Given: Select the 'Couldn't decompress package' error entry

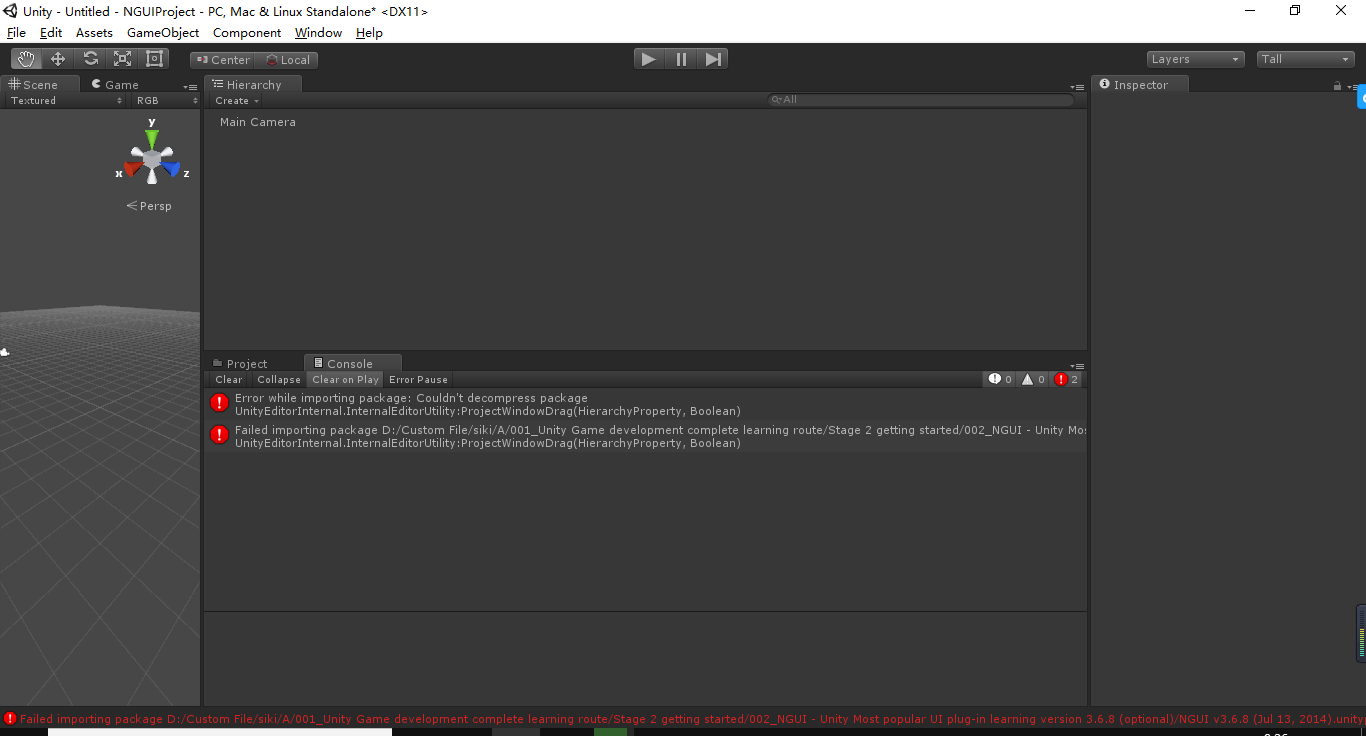Looking at the screenshot, I should pyautogui.click(x=646, y=404).
